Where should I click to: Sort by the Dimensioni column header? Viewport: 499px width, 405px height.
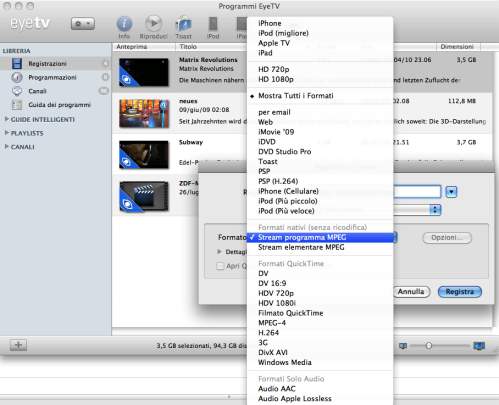click(x=457, y=47)
